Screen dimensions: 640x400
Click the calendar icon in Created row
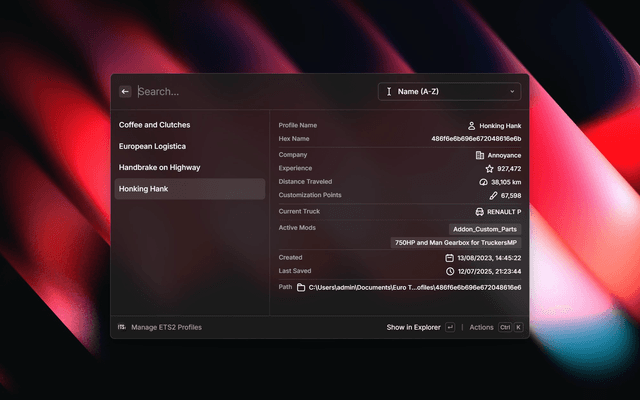pos(450,257)
